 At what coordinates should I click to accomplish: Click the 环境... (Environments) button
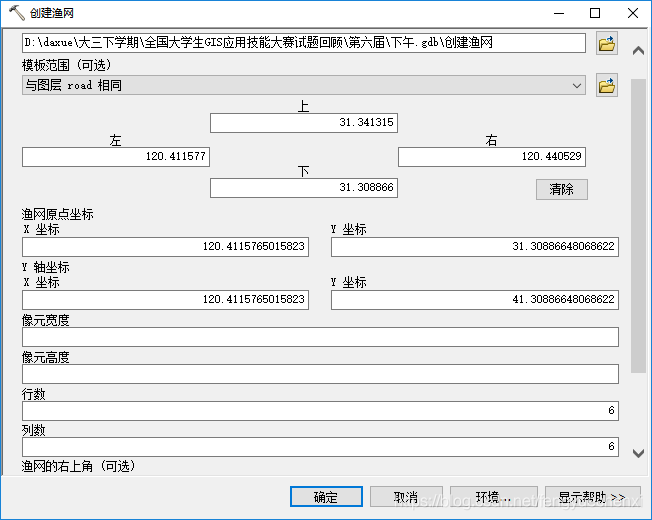[x=494, y=497]
